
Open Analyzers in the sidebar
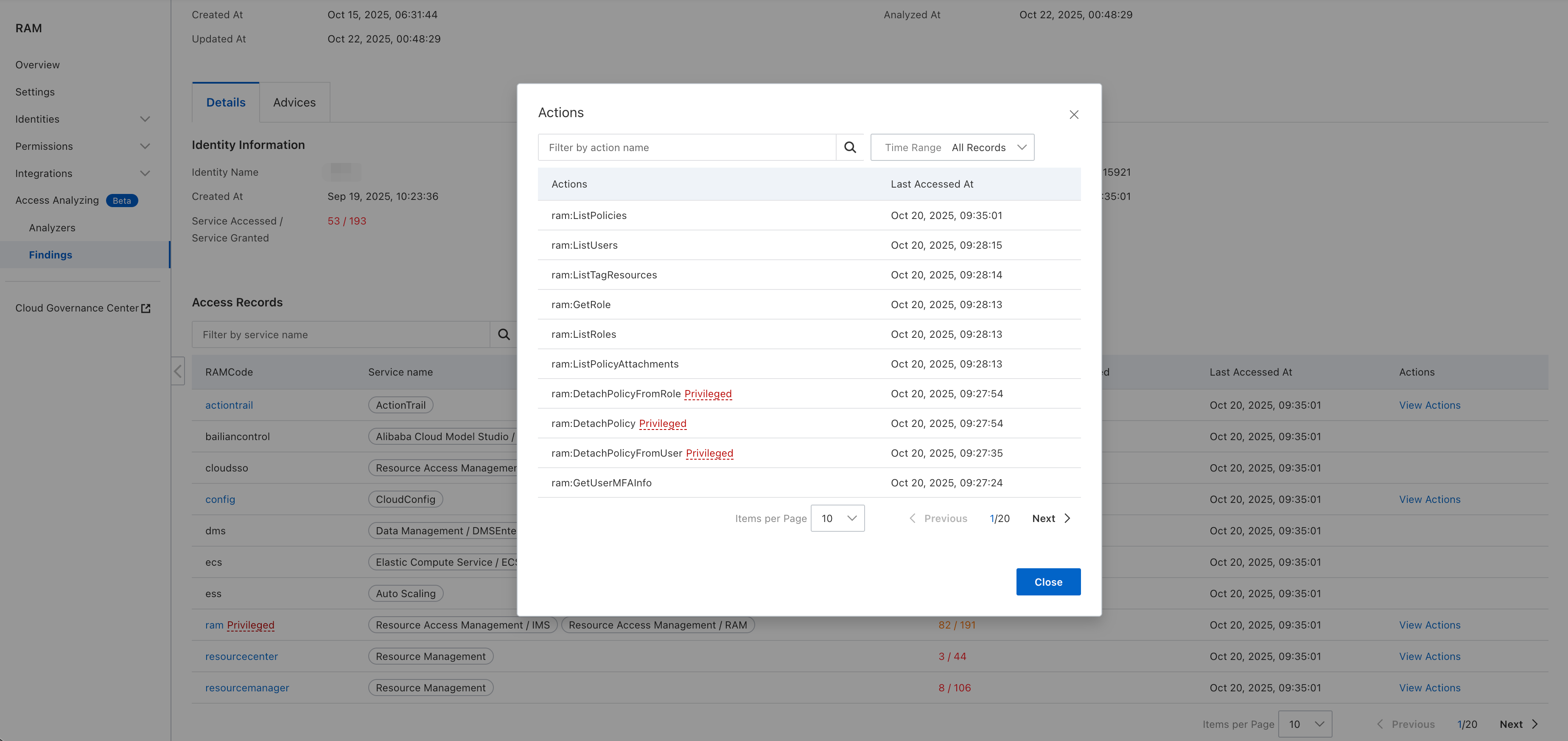pos(52,228)
